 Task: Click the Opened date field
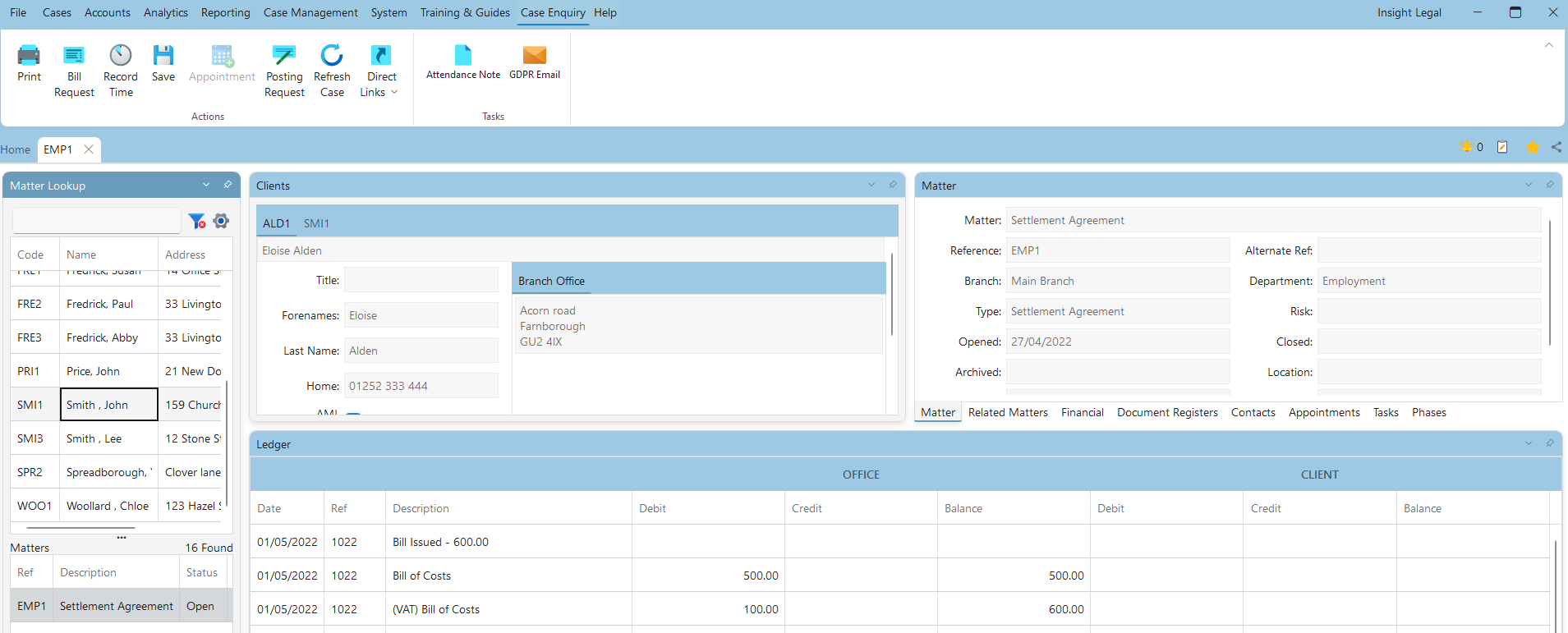tap(1118, 342)
